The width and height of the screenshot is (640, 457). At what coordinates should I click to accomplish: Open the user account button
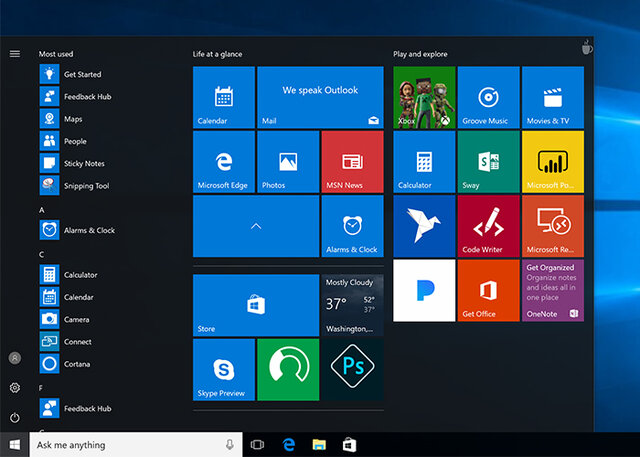[x=15, y=358]
